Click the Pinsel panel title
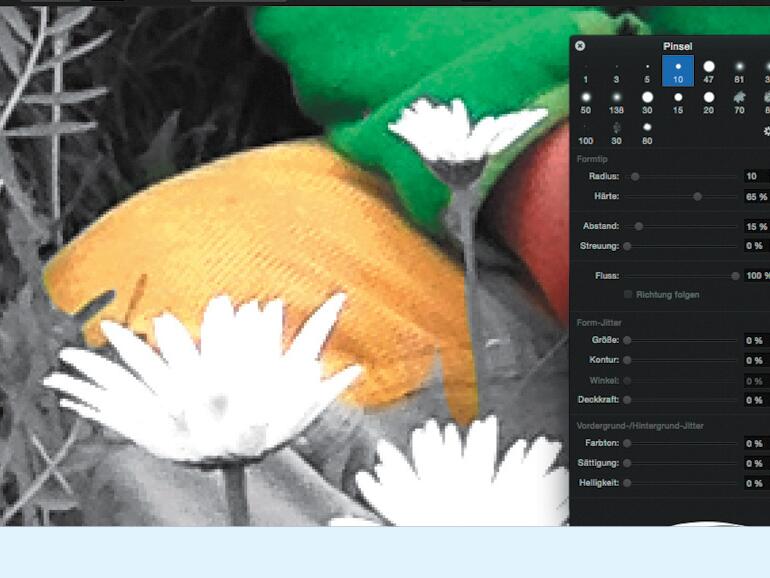The width and height of the screenshot is (770, 578). [x=678, y=46]
